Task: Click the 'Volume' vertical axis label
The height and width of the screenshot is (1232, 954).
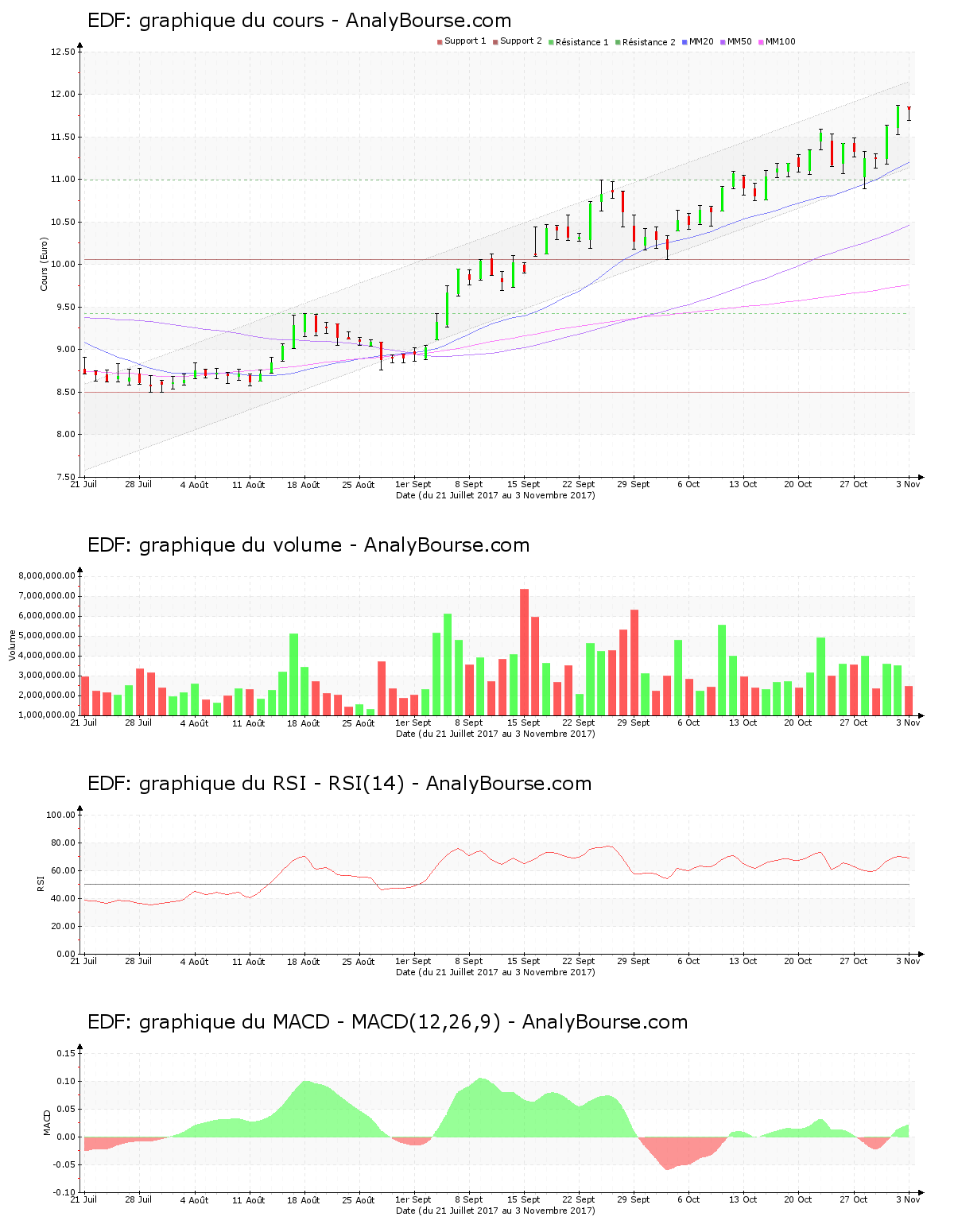Action: pos(12,645)
